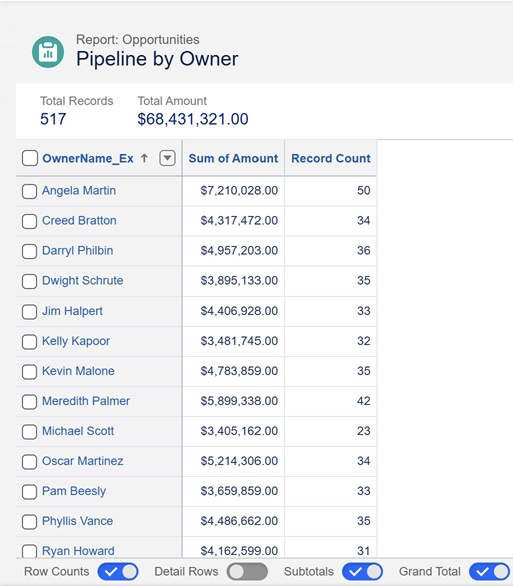Screen dimensions: 513x586
Task: Click the Sum of Amount column header
Action: click(x=233, y=158)
